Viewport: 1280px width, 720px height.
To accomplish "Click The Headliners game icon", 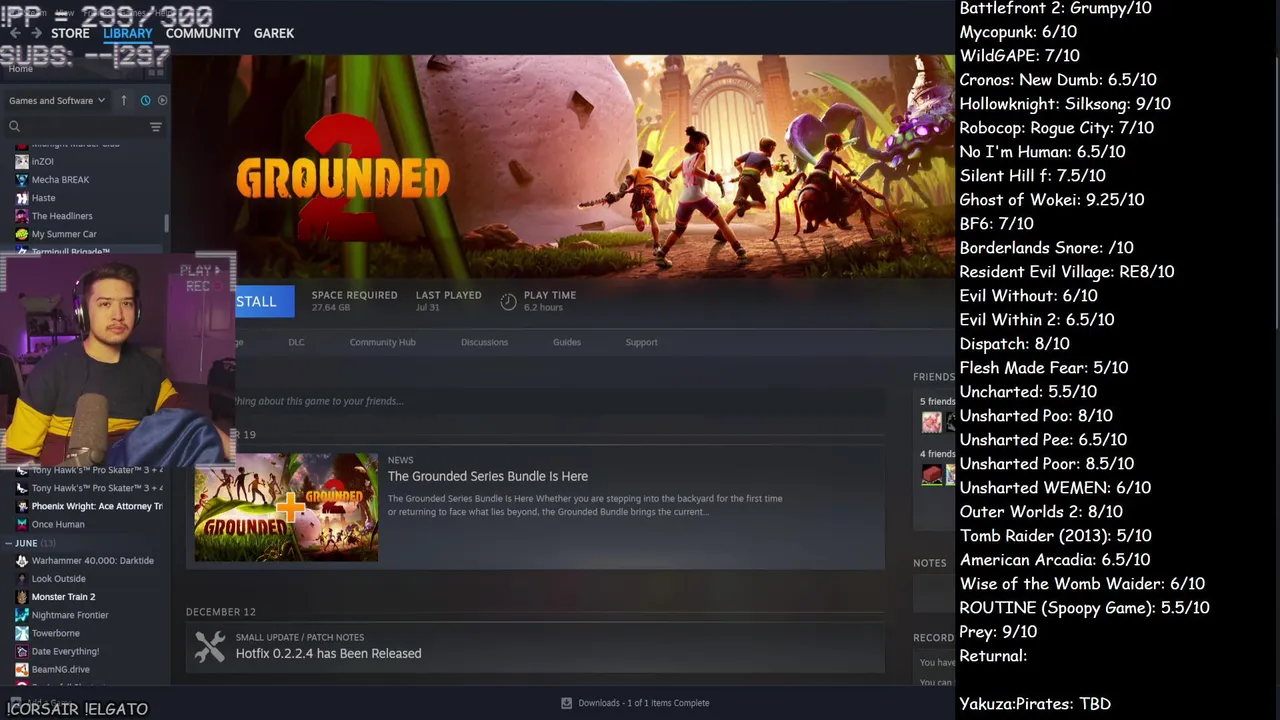I will click(22, 216).
